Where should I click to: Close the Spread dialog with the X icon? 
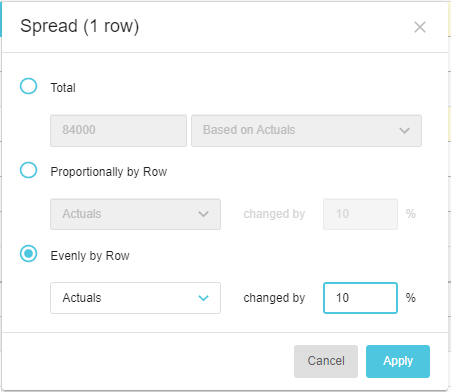(x=420, y=27)
